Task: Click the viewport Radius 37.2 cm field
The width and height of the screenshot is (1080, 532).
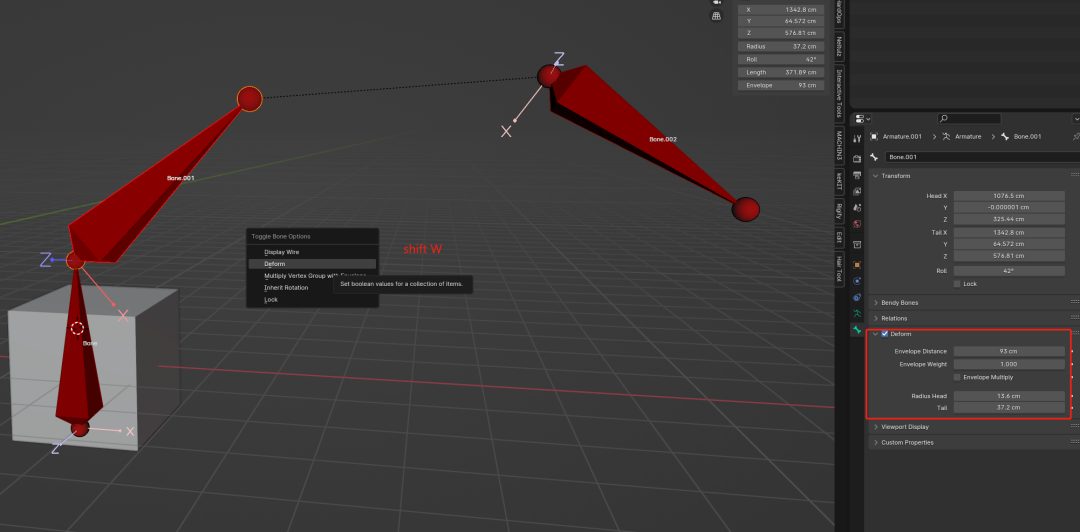Action: pyautogui.click(x=781, y=46)
